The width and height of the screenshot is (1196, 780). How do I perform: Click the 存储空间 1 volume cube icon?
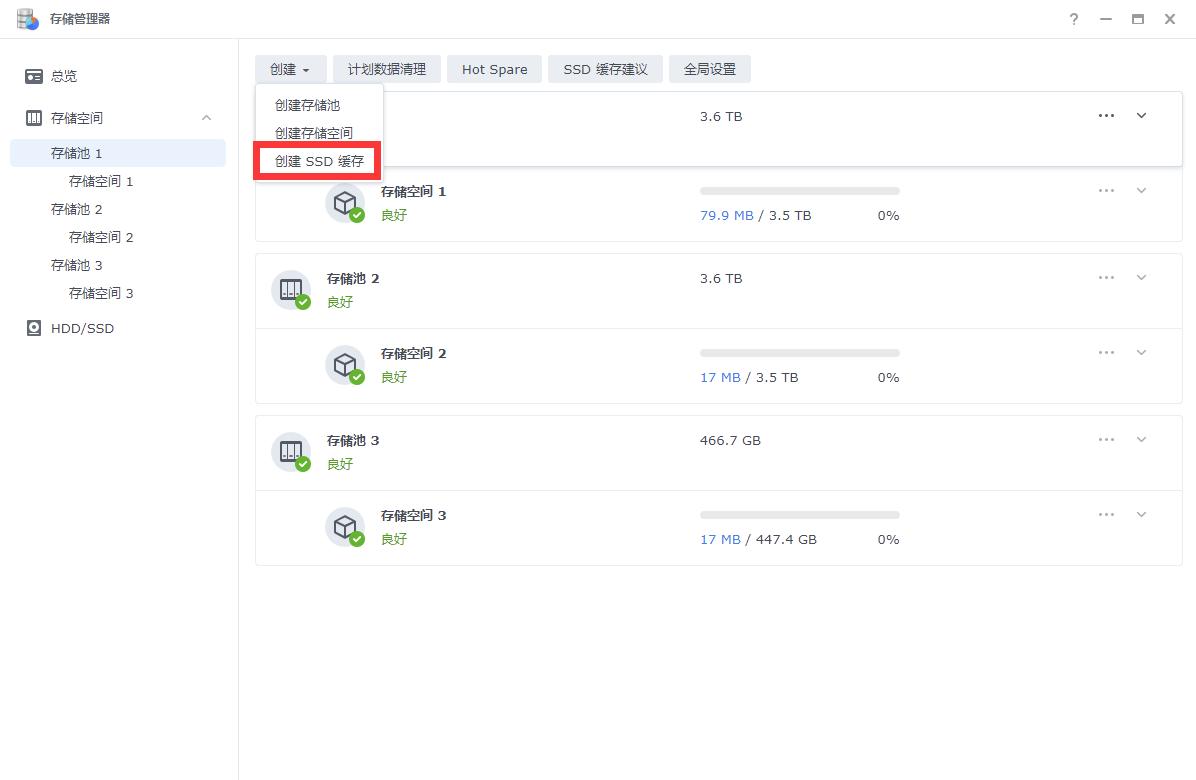(x=346, y=202)
